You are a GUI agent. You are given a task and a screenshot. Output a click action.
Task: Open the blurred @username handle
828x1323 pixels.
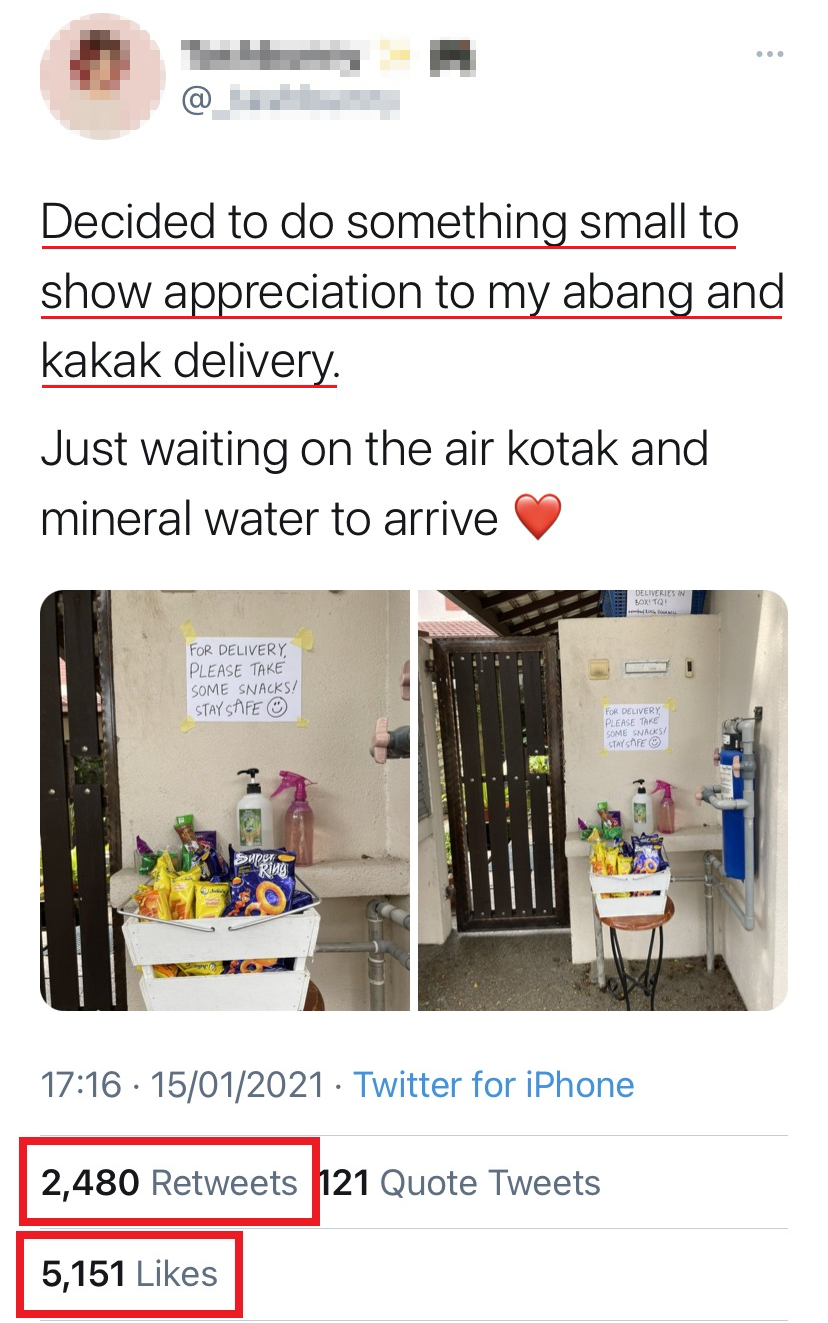coord(291,99)
